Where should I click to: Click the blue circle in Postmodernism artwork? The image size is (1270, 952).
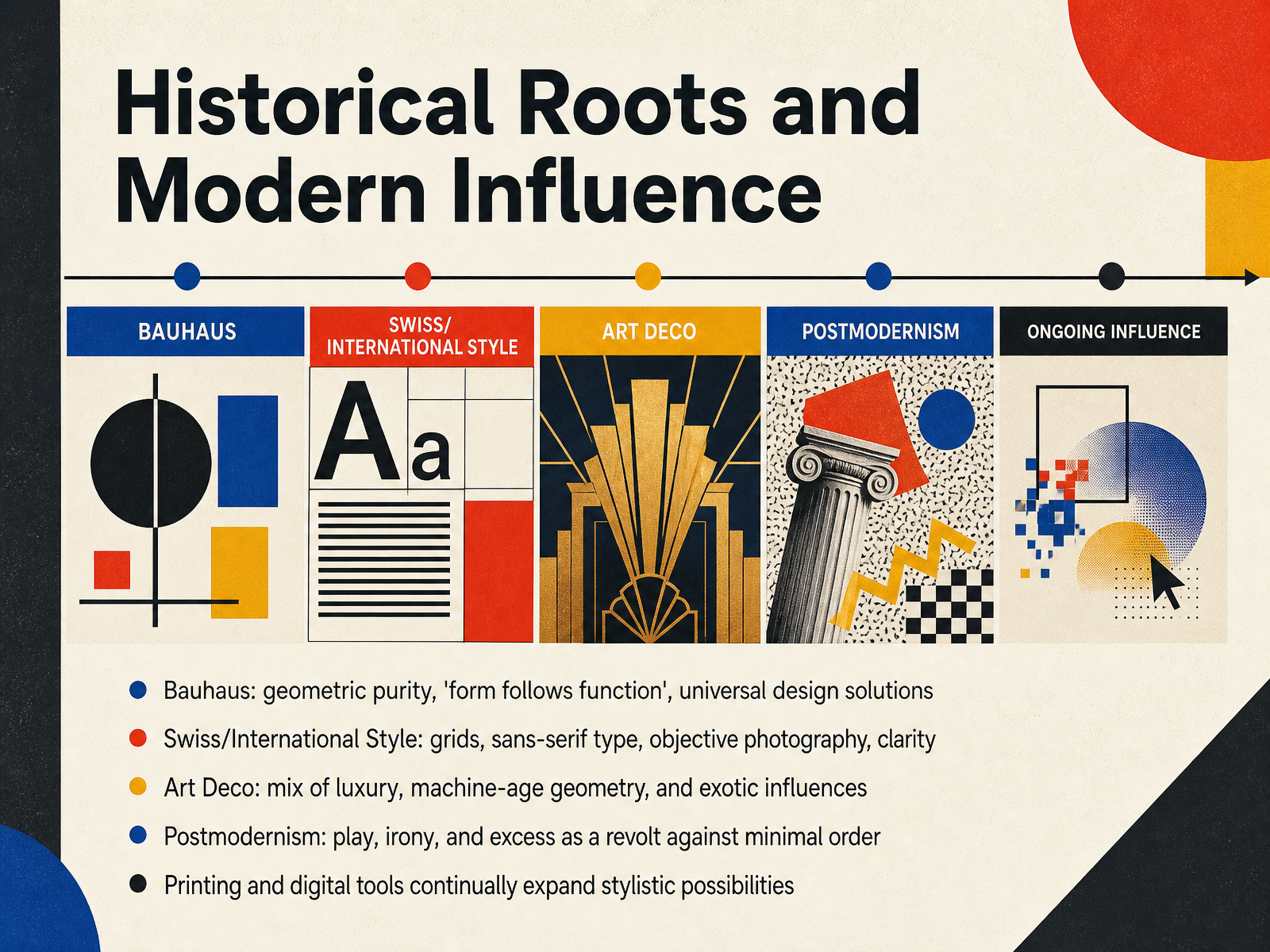click(x=946, y=420)
